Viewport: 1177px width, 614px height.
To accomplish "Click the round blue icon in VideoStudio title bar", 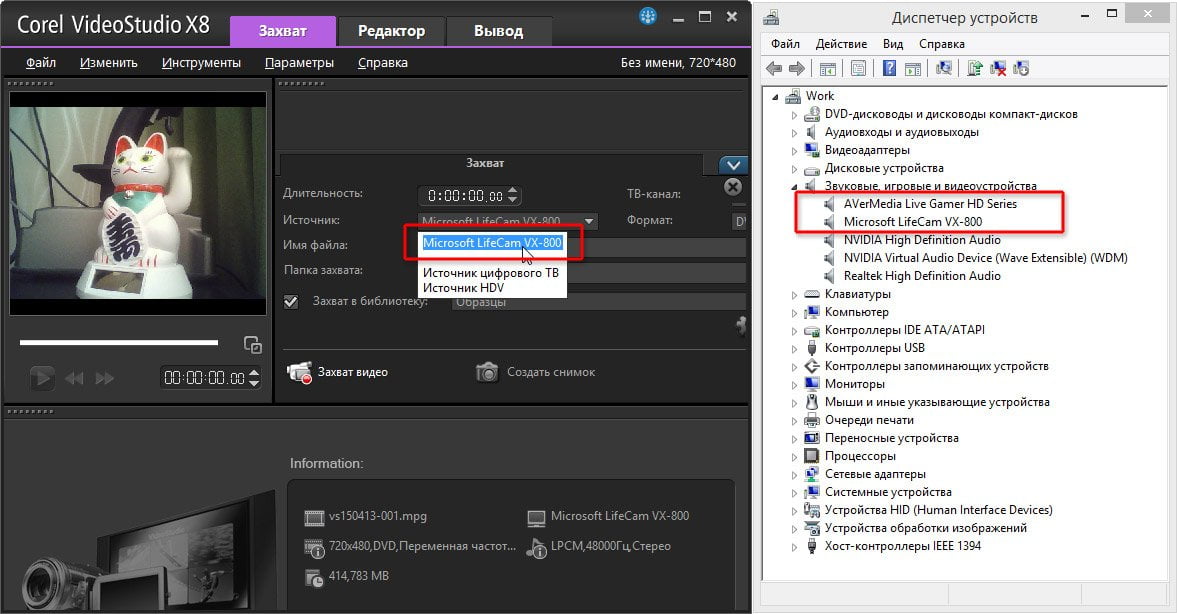I will click(648, 16).
